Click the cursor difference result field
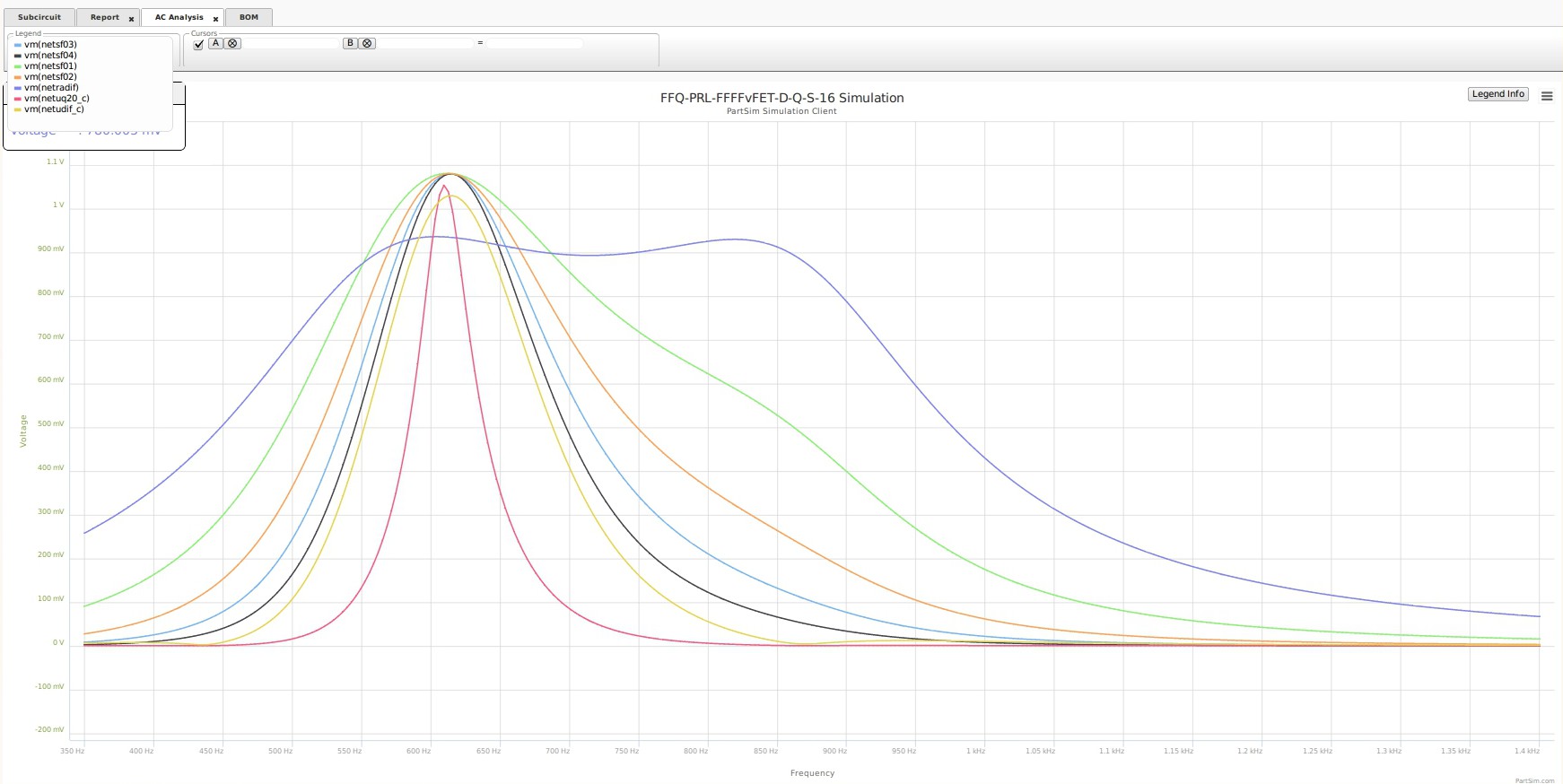Image resolution: width=1563 pixels, height=784 pixels. [x=535, y=43]
